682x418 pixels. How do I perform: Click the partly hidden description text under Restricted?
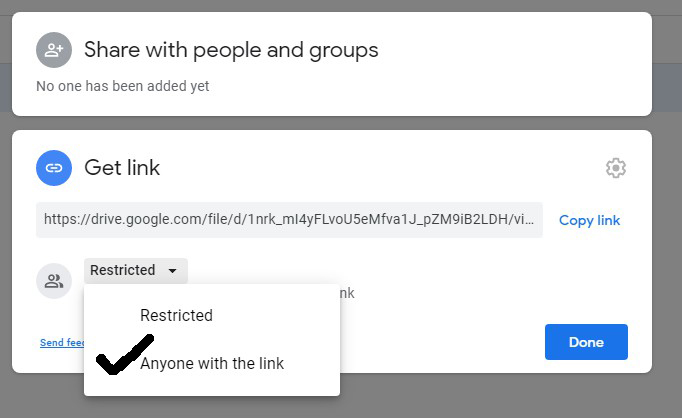click(346, 294)
